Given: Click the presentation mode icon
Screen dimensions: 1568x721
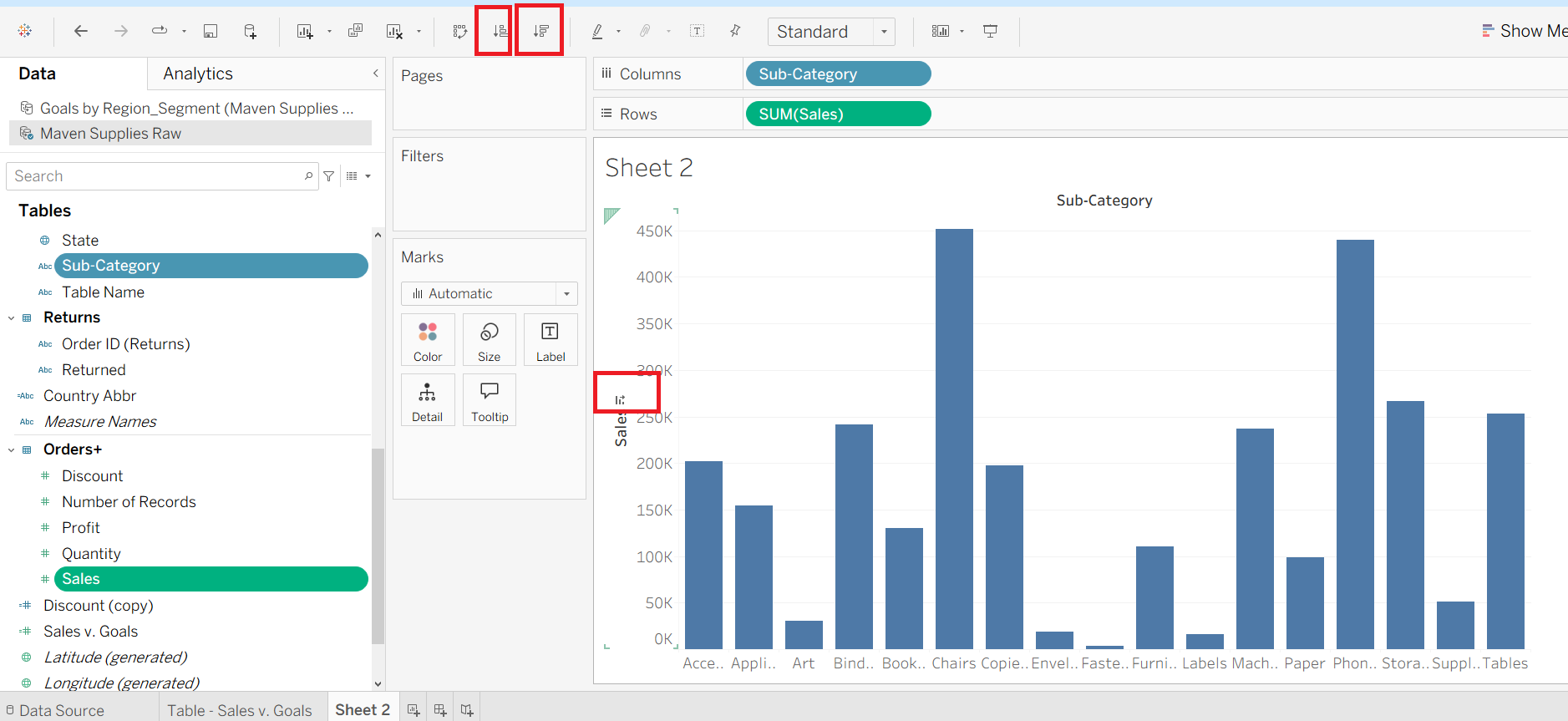Looking at the screenshot, I should 990,31.
